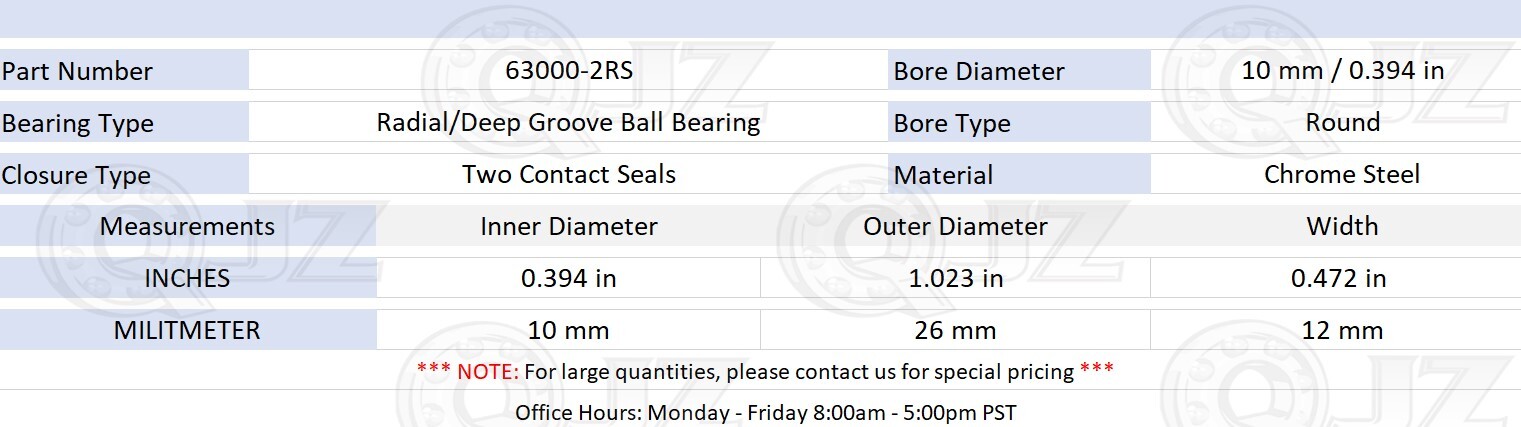Click the part number value 63000-2RS
1521x427 pixels.
(570, 71)
